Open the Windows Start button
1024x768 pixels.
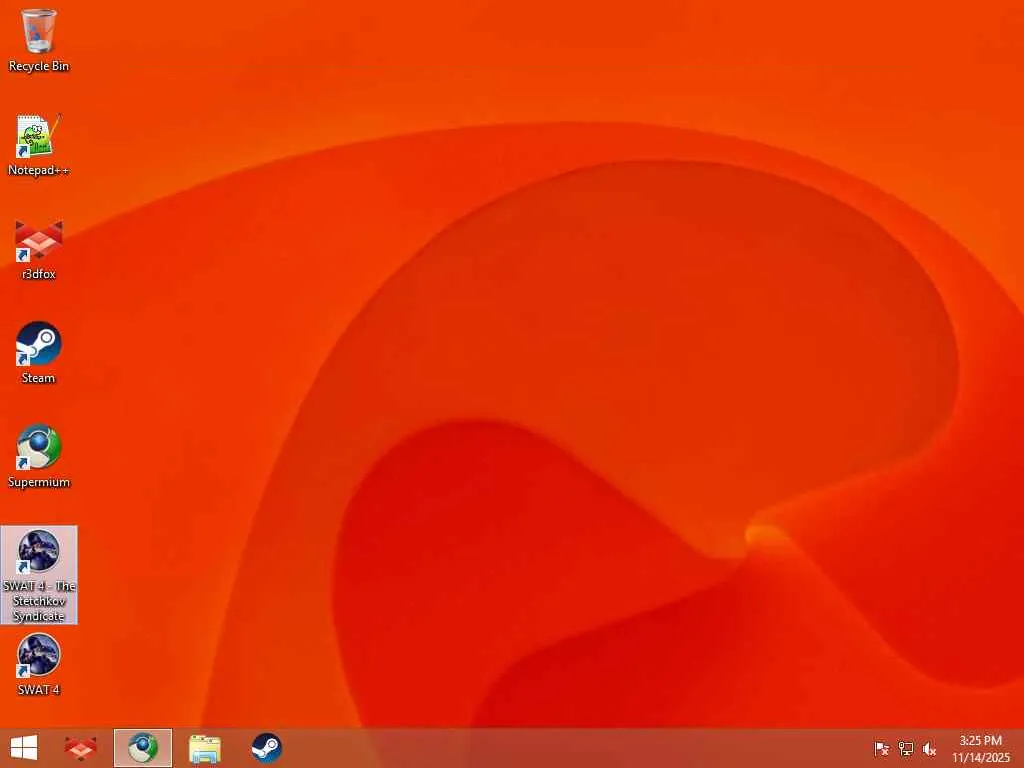coord(24,748)
